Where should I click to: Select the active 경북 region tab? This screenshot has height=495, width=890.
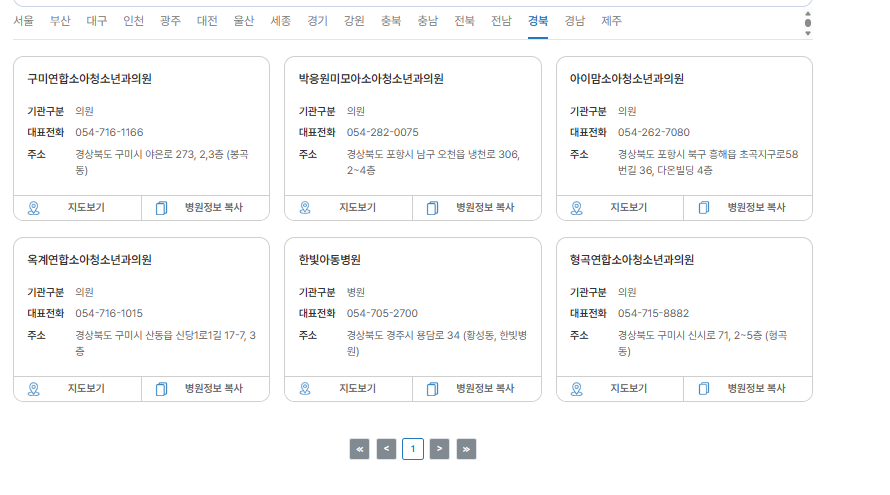pyautogui.click(x=538, y=21)
